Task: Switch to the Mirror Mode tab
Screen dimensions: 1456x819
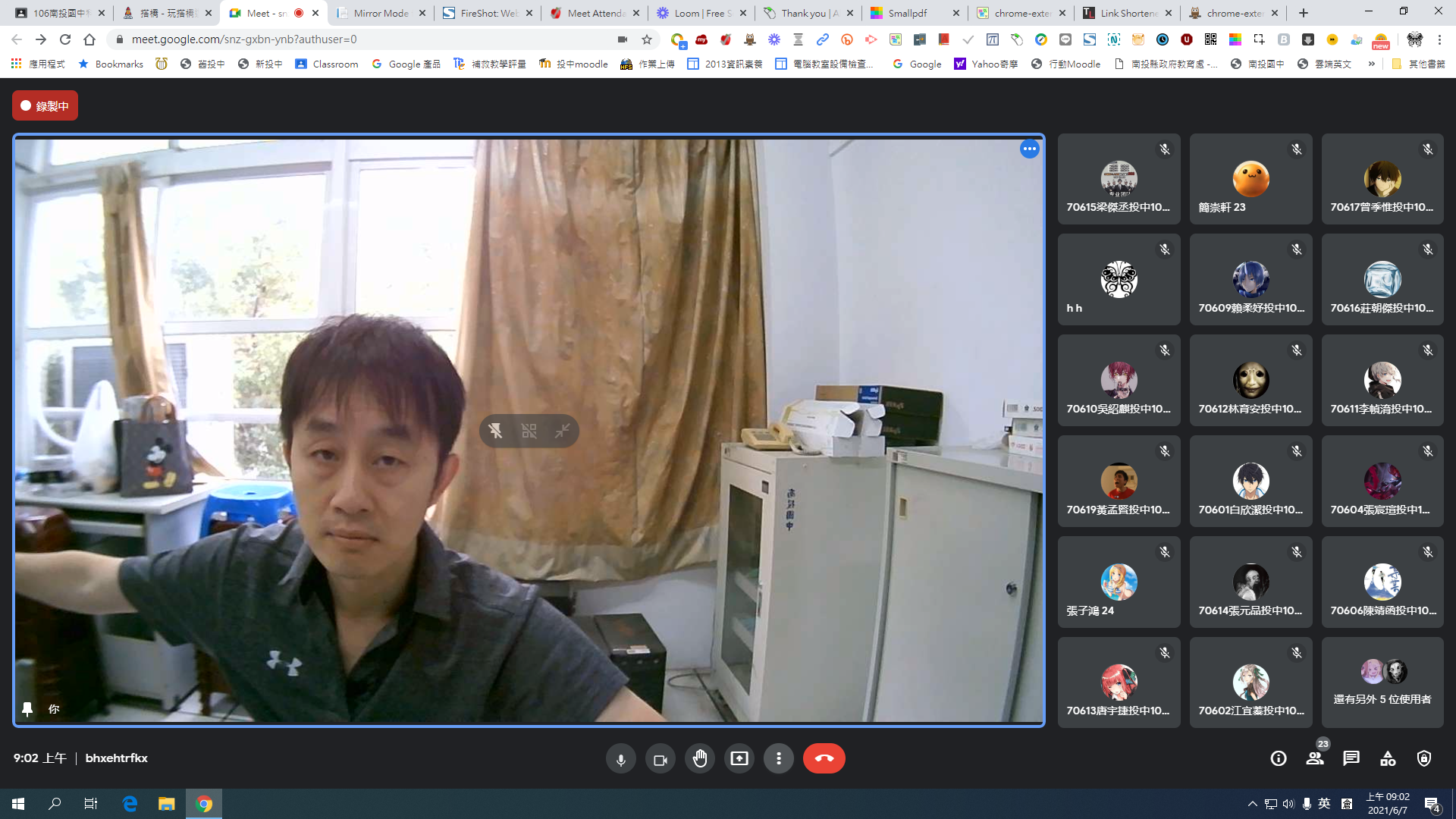Action: 381,13
